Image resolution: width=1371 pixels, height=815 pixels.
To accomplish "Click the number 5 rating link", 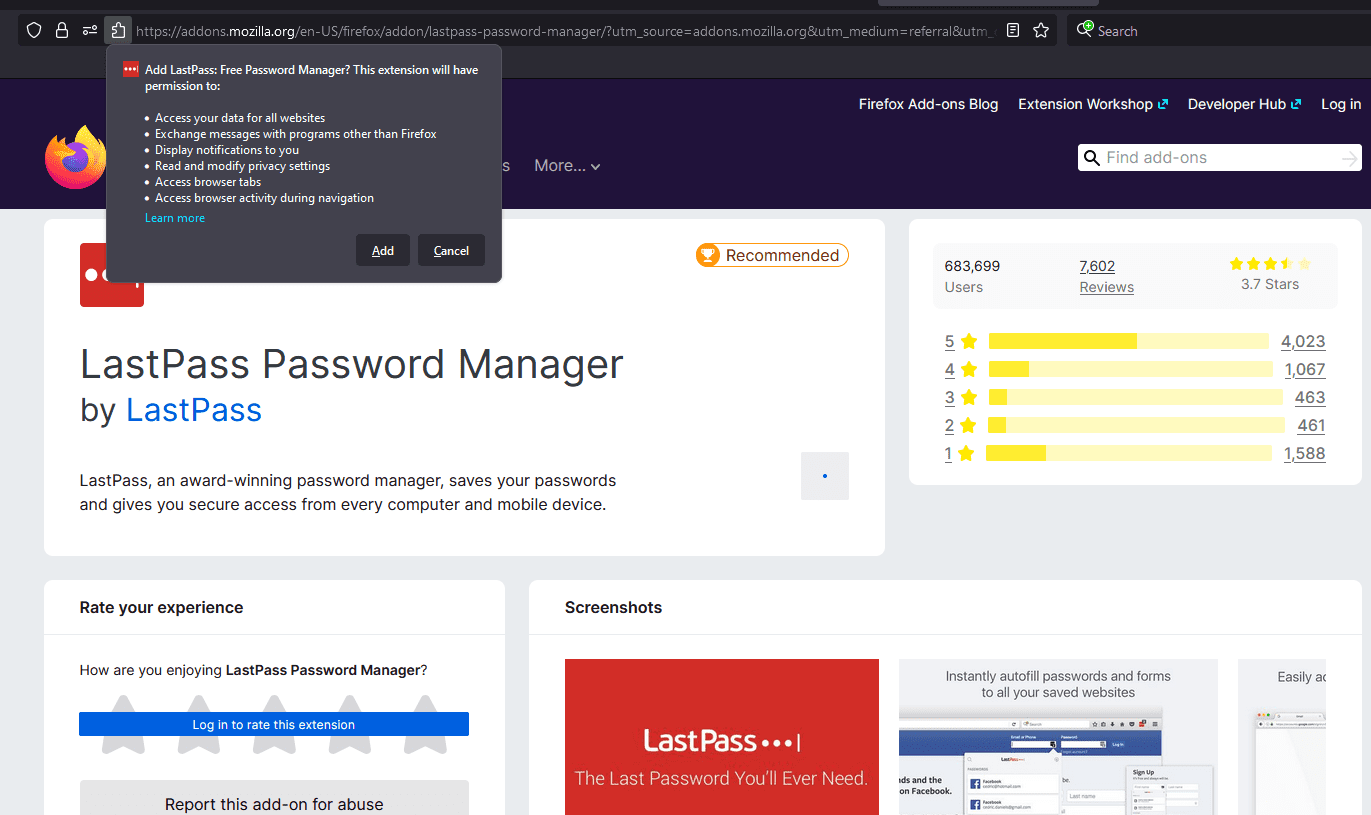I will (x=949, y=342).
